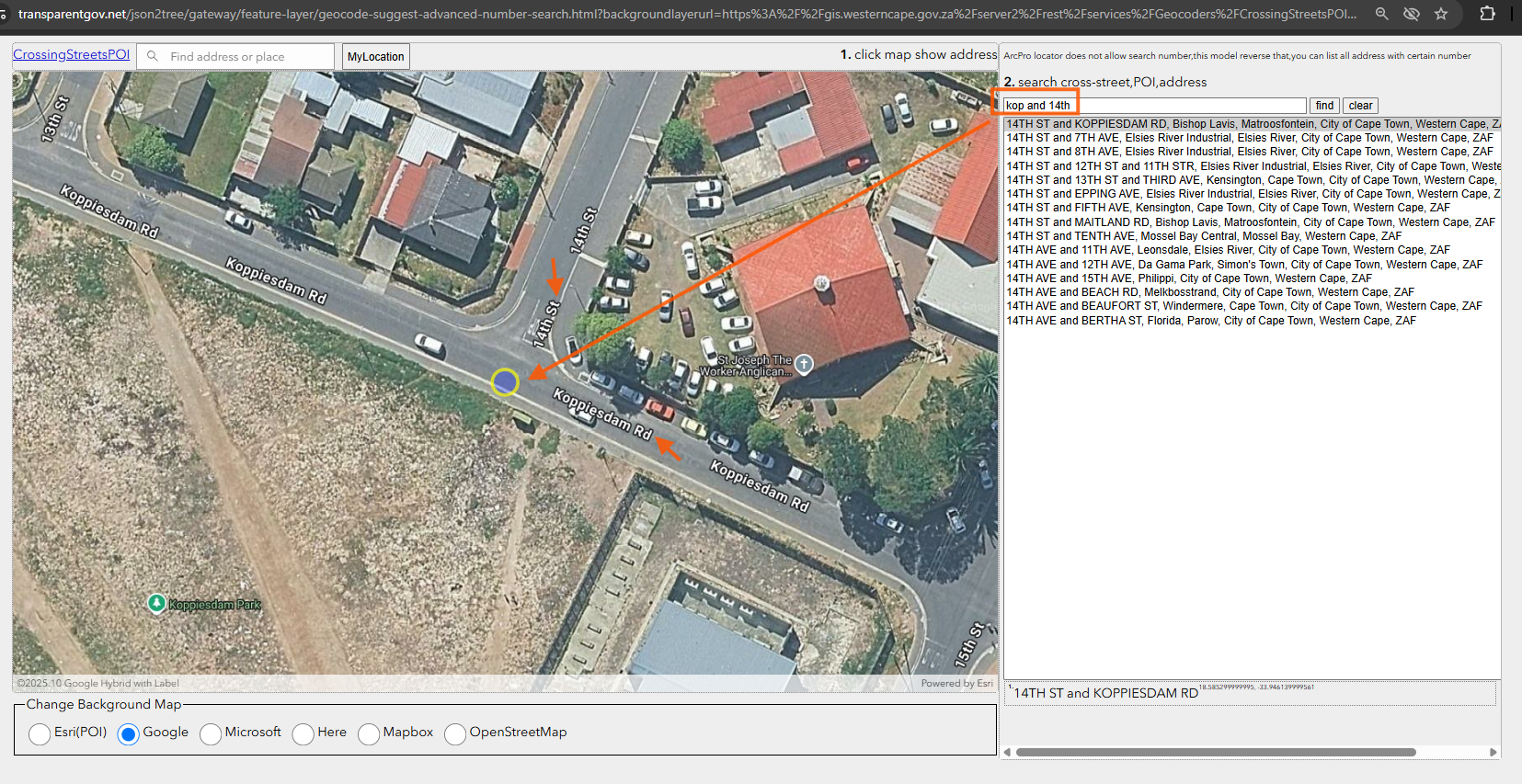Switch background map to OpenStreetMap
The image size is (1522, 784).
click(455, 733)
